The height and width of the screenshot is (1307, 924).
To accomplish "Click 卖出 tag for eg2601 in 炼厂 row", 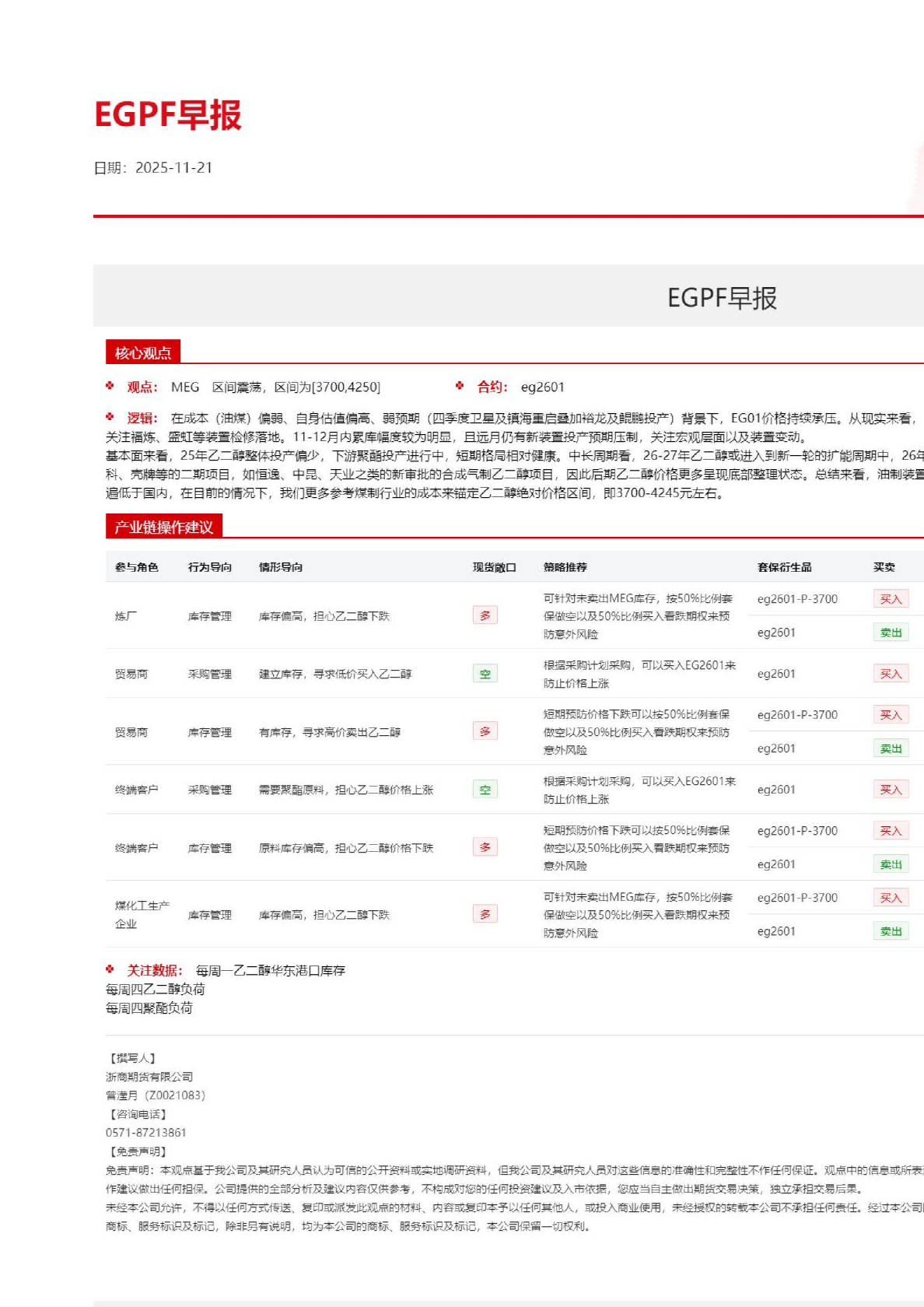I will pos(891,632).
